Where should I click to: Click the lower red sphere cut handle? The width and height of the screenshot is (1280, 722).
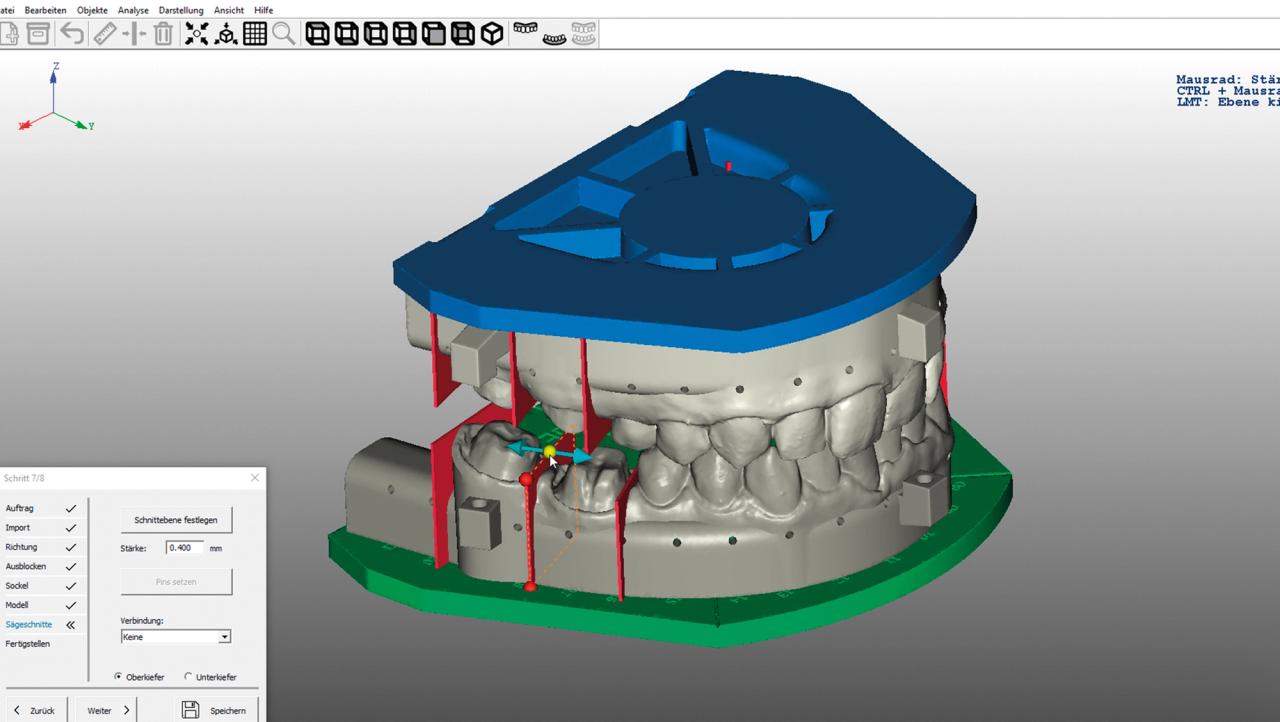coord(530,587)
